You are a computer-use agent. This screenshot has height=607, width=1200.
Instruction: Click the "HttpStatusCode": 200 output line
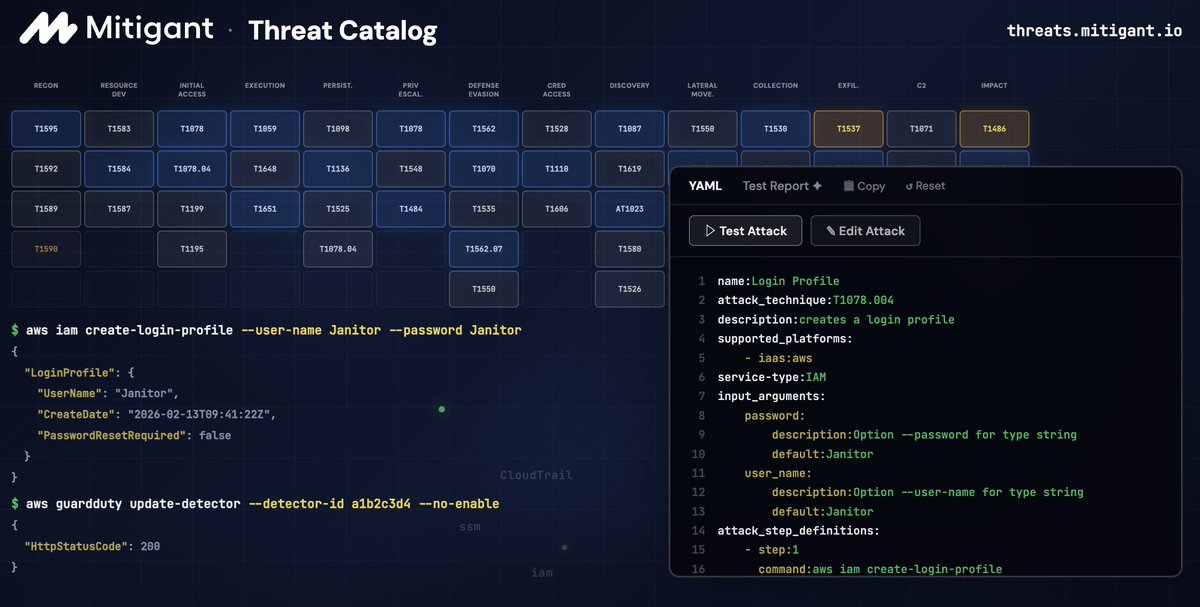92,547
